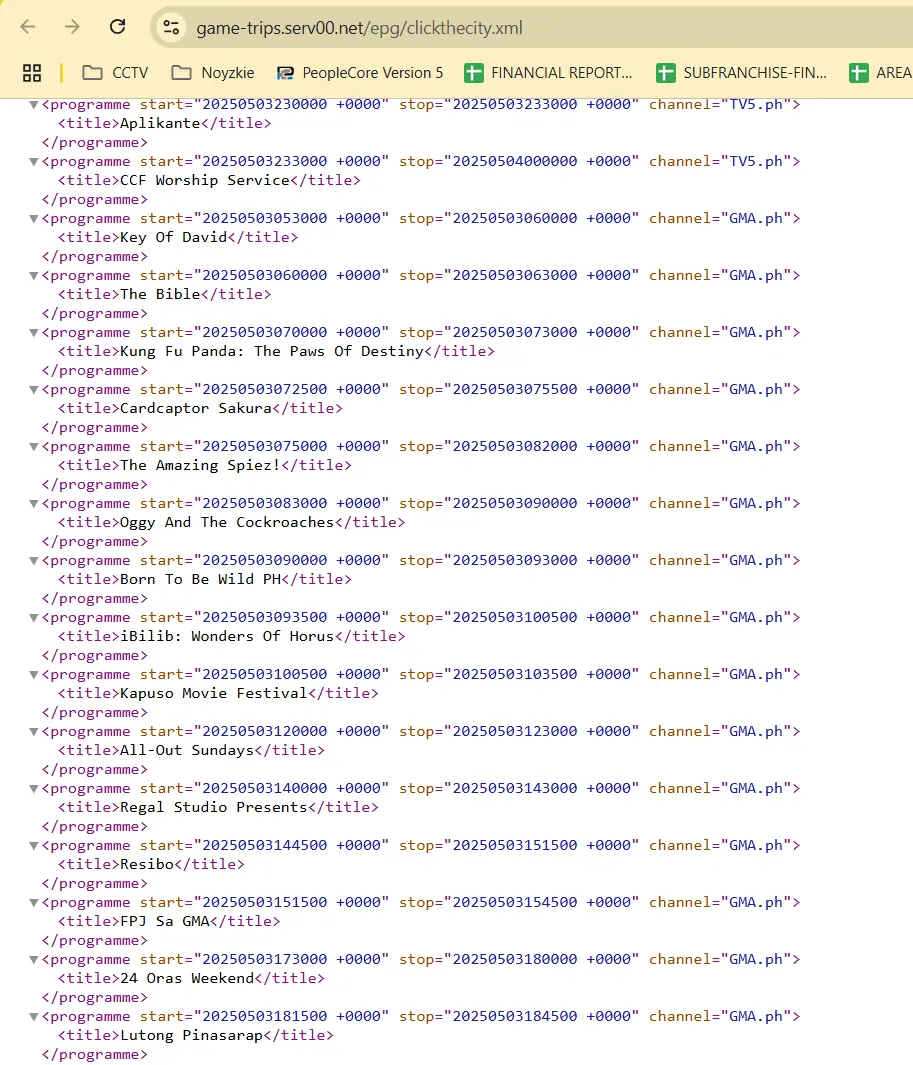
Task: Click channel GMA.ph in Key Of David row
Action: (x=756, y=219)
